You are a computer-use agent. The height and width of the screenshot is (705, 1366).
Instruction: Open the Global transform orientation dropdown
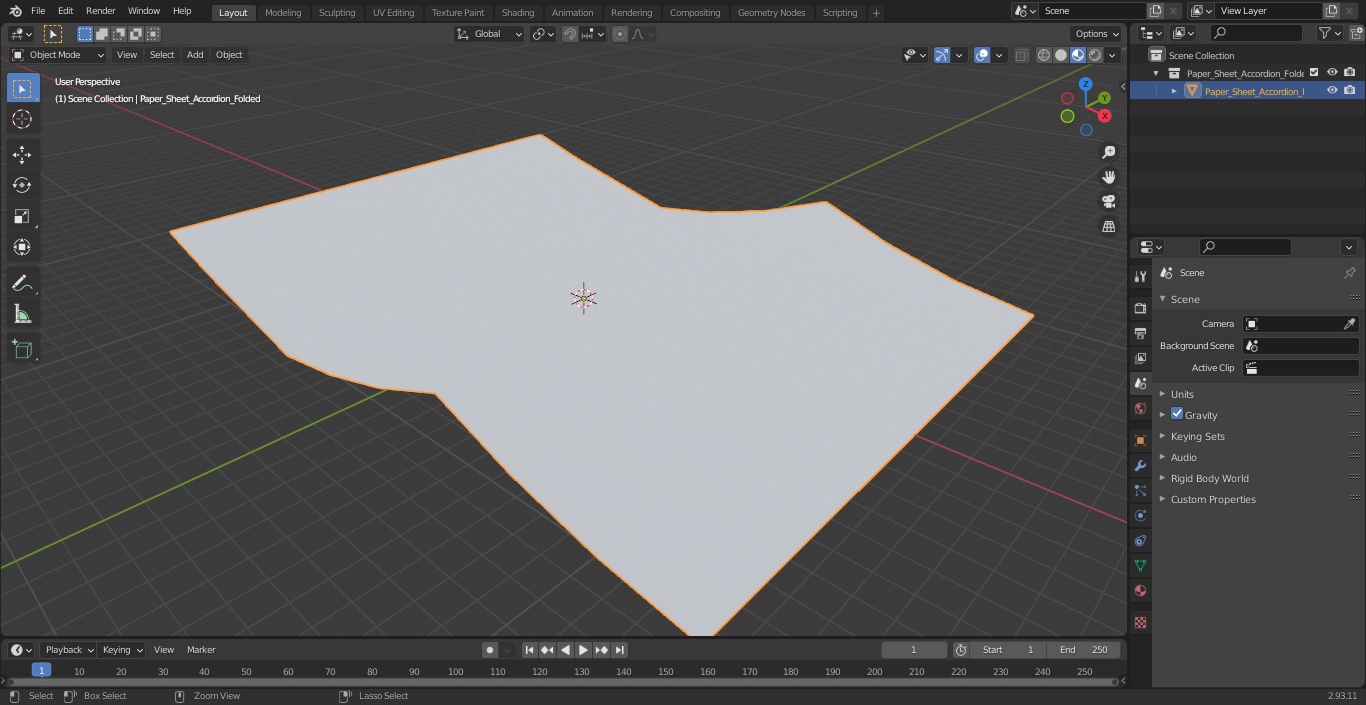(490, 34)
